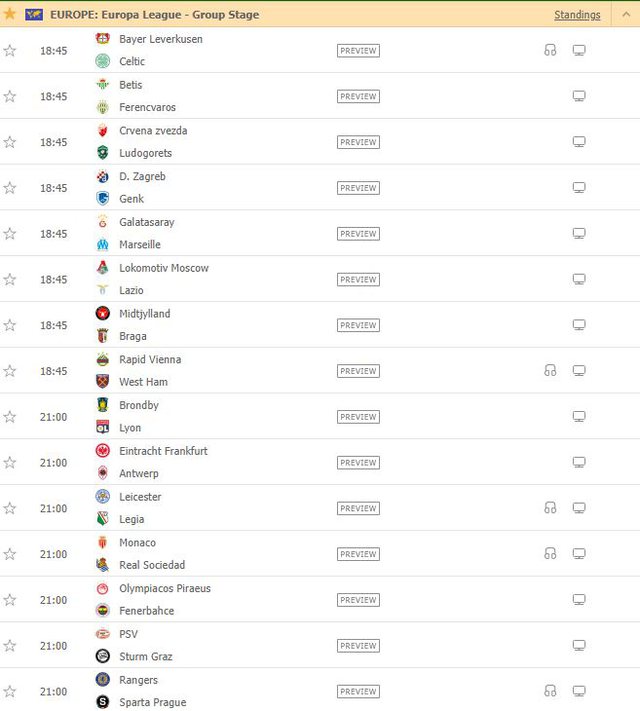
Task: Open the West Ham team name
Action: (143, 382)
